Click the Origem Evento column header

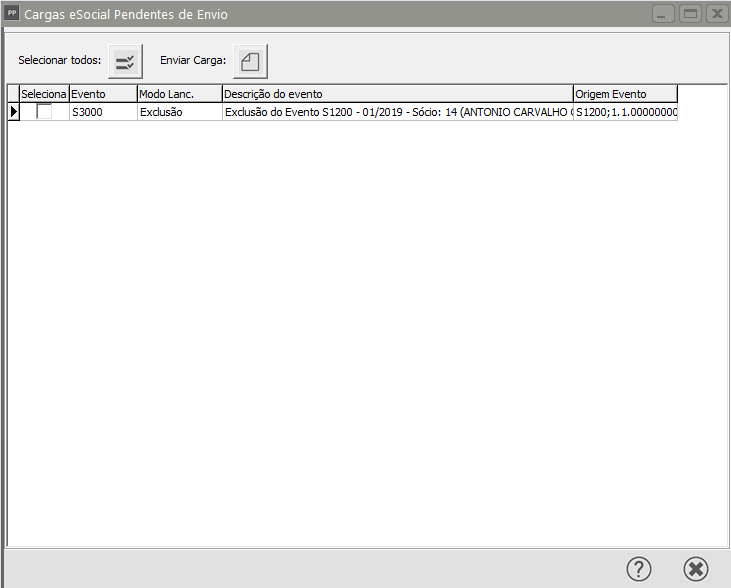[x=625, y=94]
